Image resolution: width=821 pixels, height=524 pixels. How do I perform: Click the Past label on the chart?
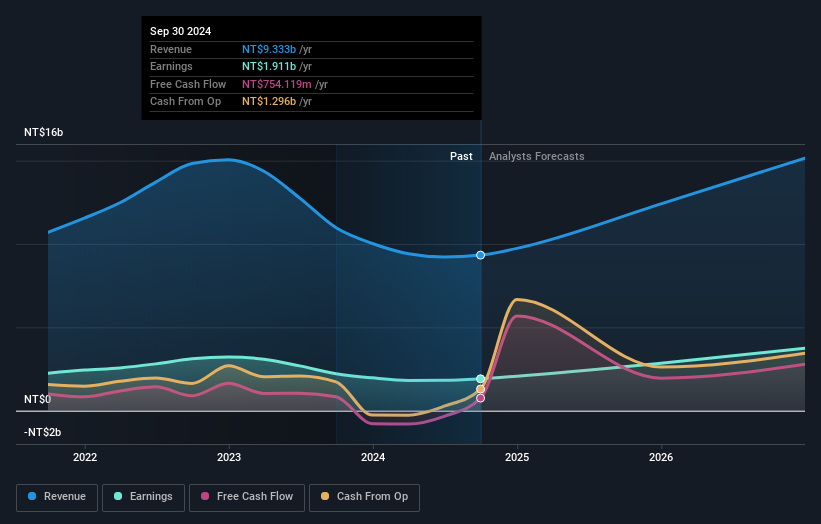point(461,156)
